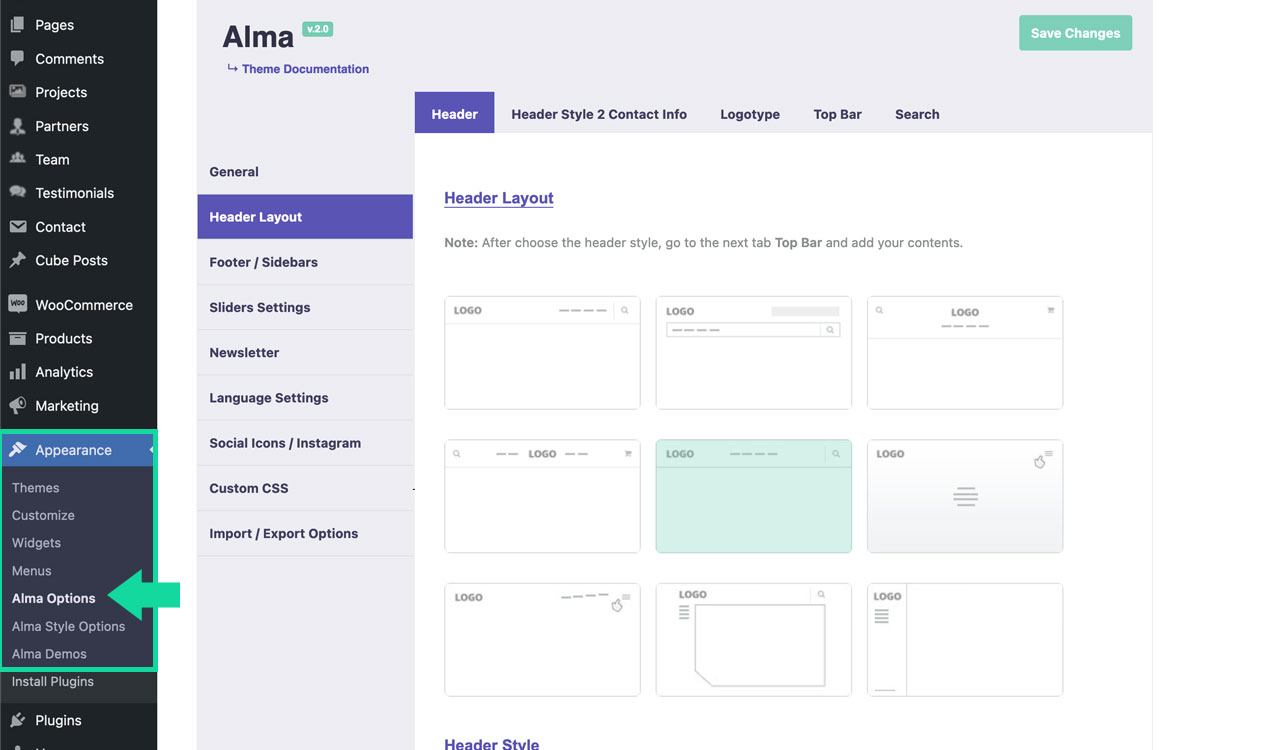Open Alma Style Options submenu item

click(68, 626)
